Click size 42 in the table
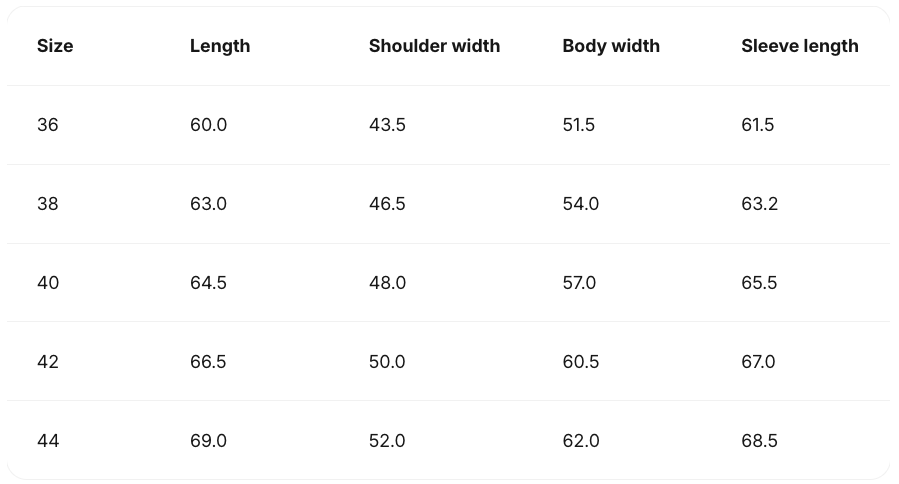The width and height of the screenshot is (899, 484). (x=48, y=362)
